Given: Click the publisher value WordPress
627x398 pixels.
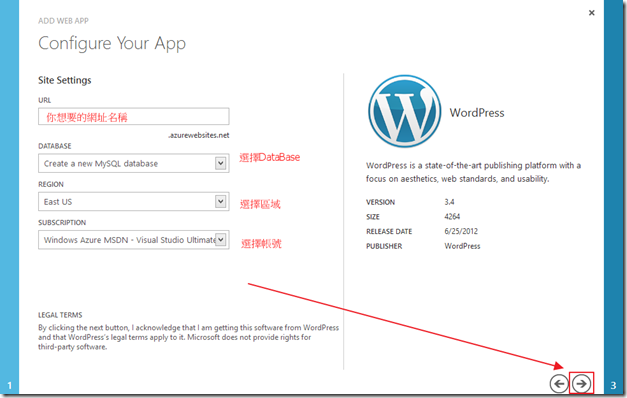Looking at the screenshot, I should coord(462,246).
